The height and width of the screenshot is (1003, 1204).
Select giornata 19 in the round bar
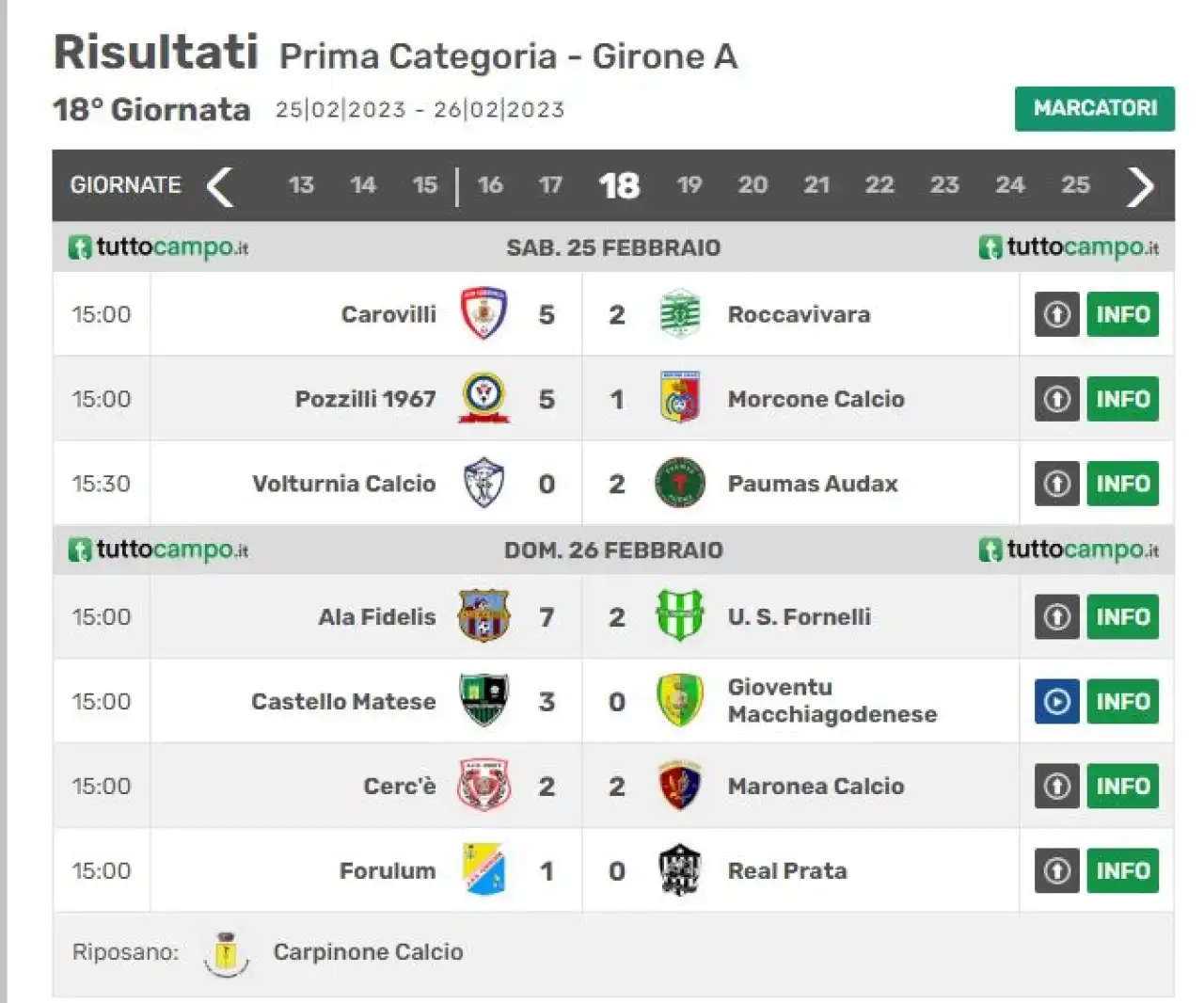point(689,184)
